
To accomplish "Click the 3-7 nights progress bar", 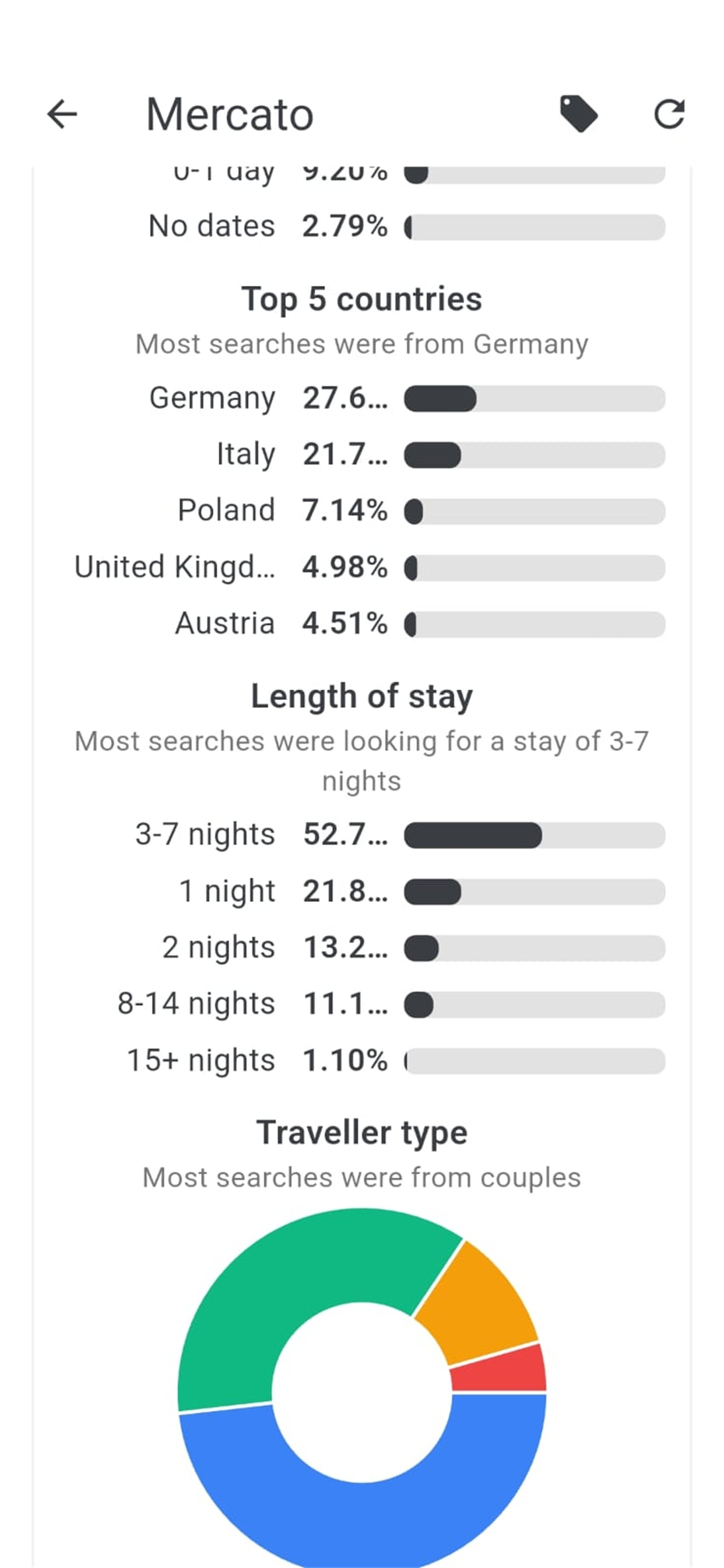I will (535, 835).
